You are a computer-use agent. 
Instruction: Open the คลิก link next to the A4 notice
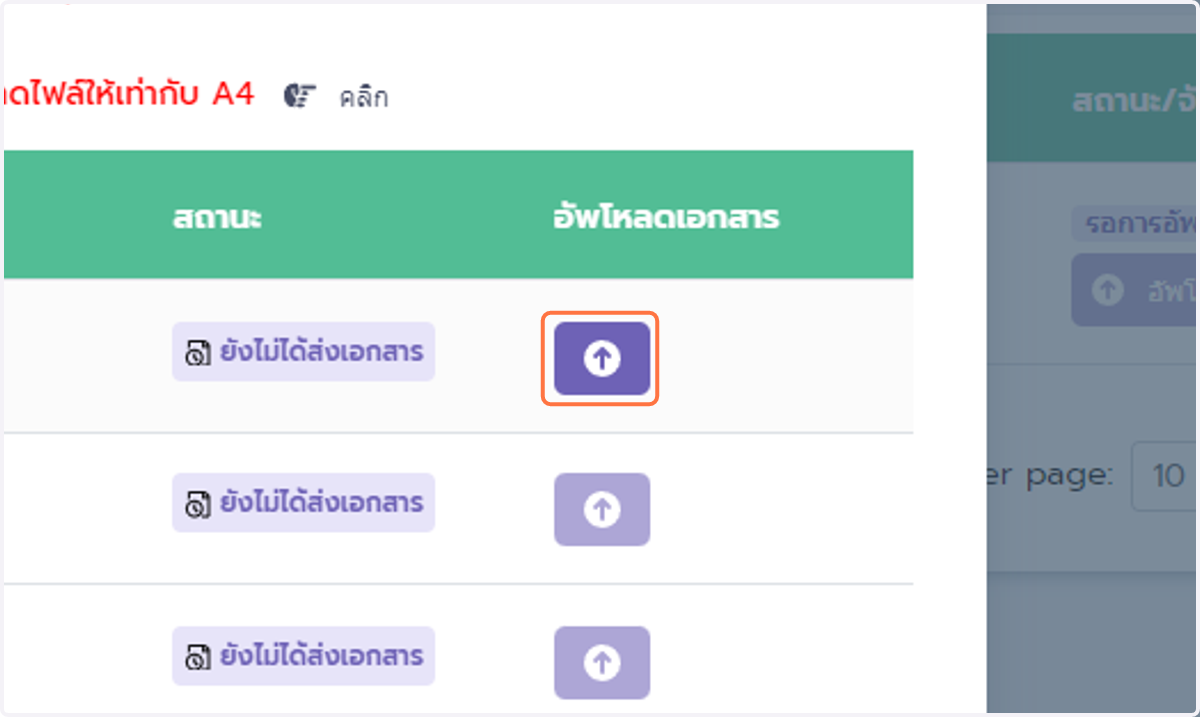click(363, 97)
